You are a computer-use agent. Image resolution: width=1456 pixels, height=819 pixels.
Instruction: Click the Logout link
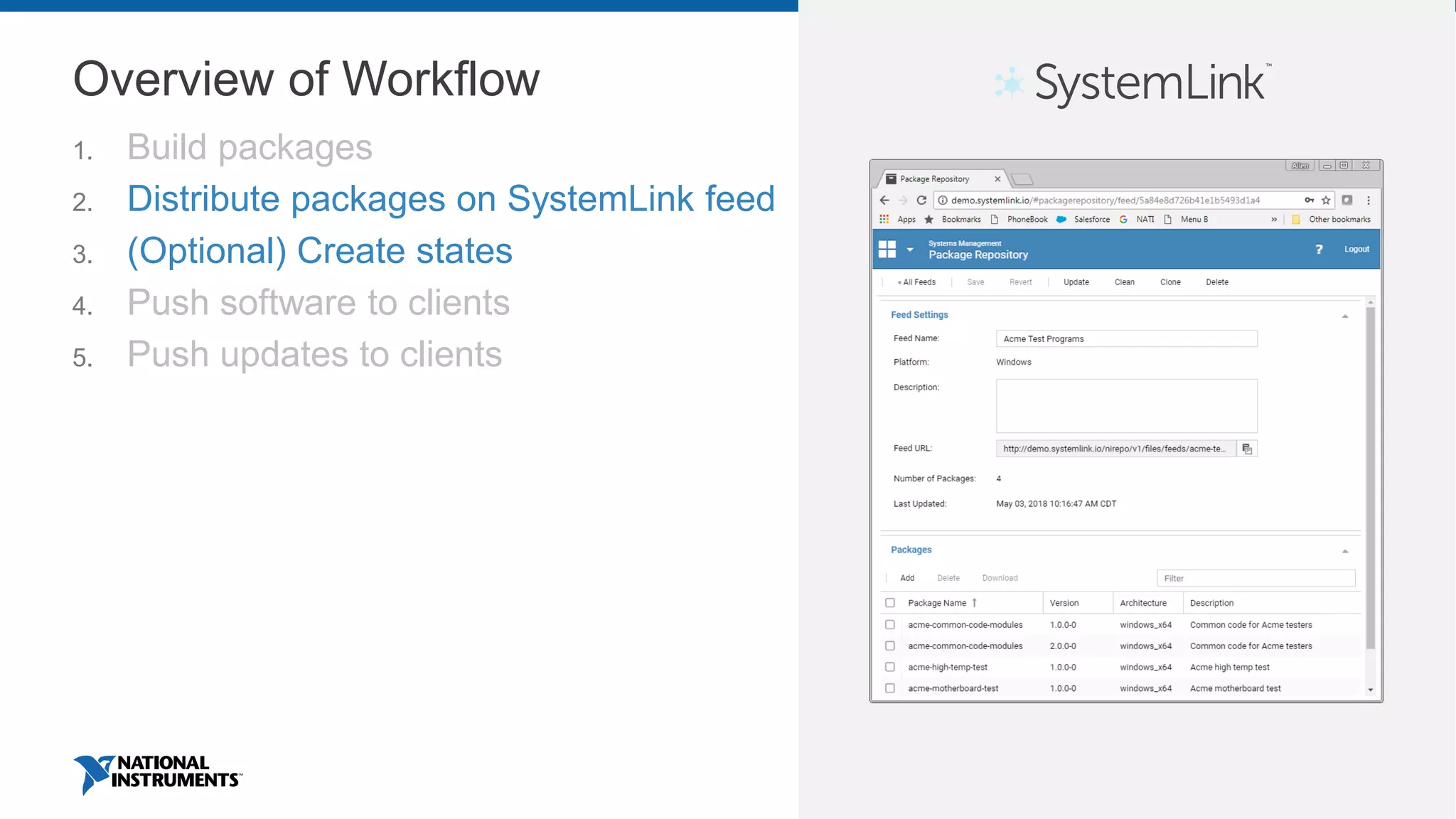1356,249
